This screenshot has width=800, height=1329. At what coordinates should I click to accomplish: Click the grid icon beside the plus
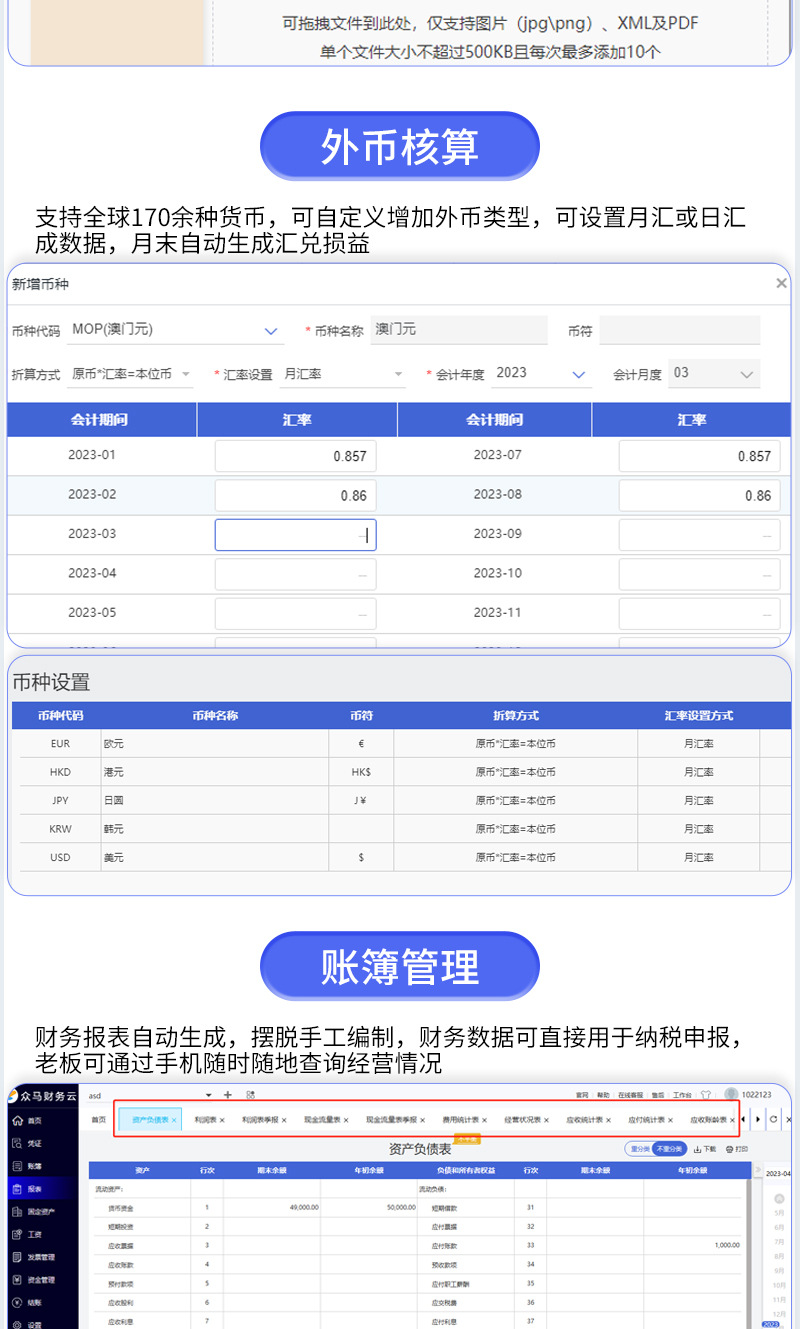coord(250,1095)
